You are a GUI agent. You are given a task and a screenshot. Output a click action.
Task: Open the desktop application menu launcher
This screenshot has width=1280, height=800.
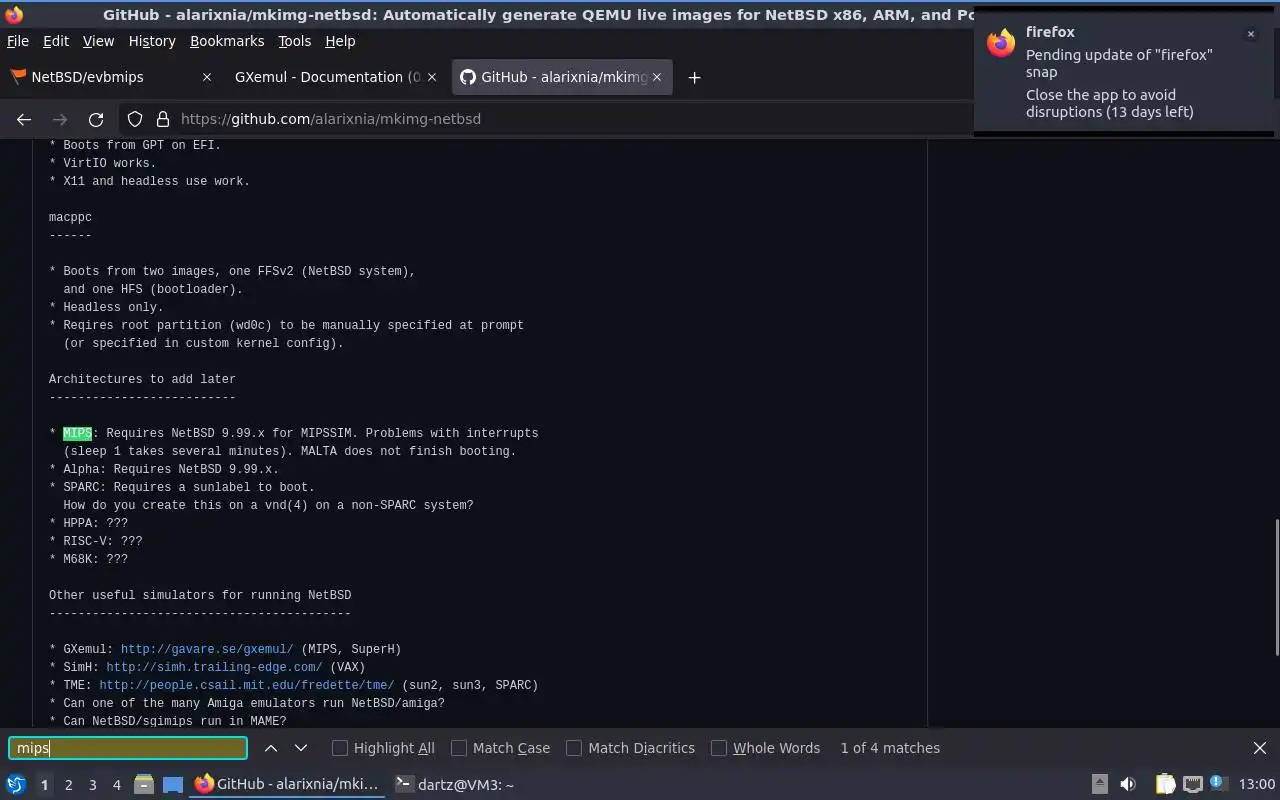[x=16, y=785]
